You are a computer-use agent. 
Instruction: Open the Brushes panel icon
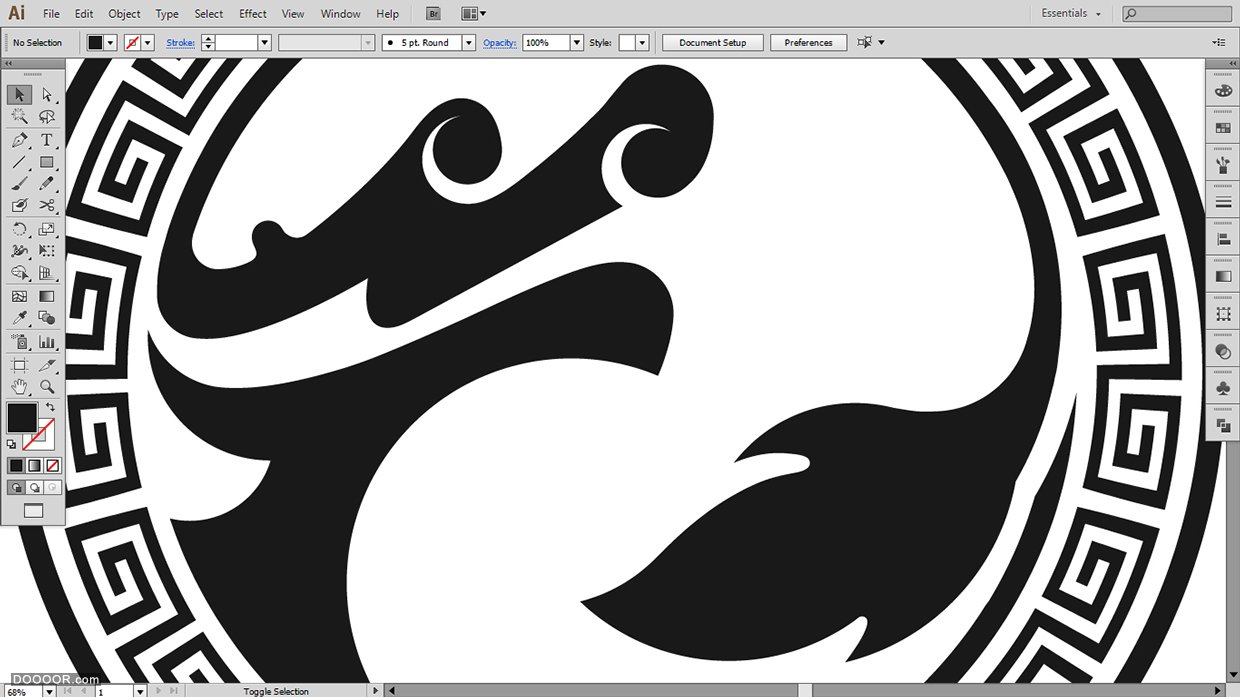tap(1223, 165)
